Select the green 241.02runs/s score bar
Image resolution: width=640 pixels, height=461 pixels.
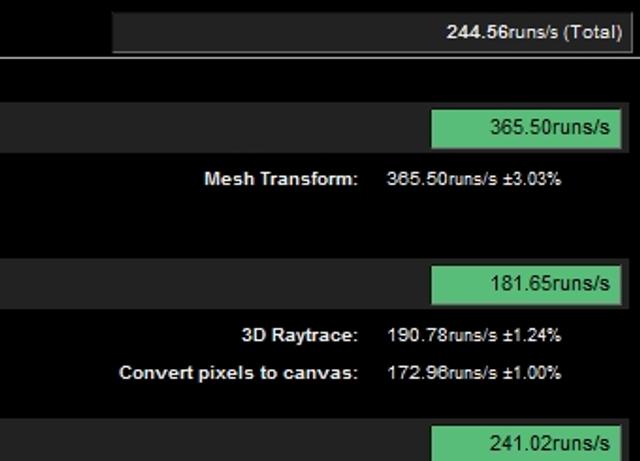tap(527, 443)
